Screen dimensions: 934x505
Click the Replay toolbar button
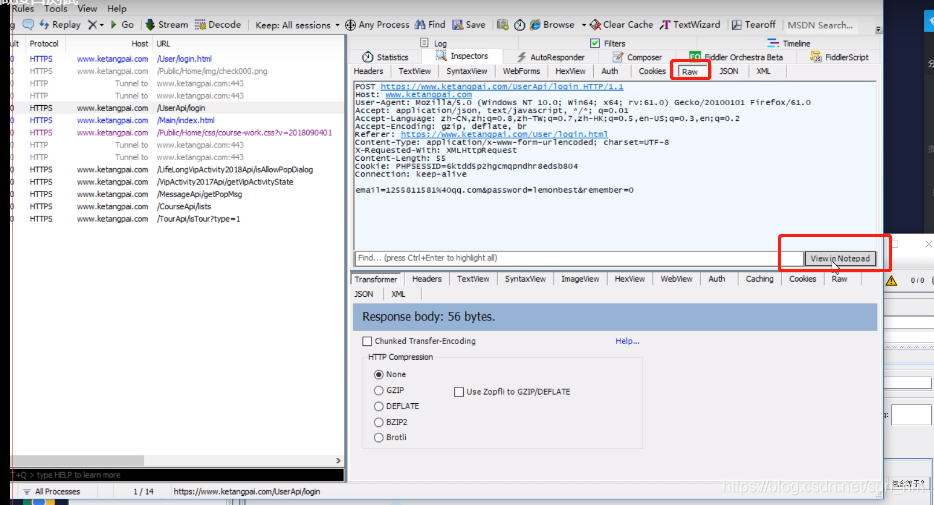60,24
